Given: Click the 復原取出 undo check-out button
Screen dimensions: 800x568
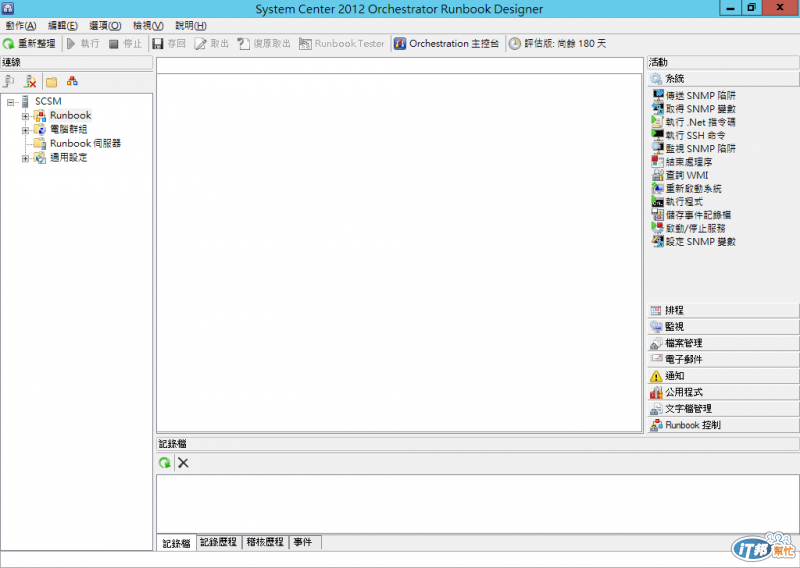Looking at the screenshot, I should (264, 44).
